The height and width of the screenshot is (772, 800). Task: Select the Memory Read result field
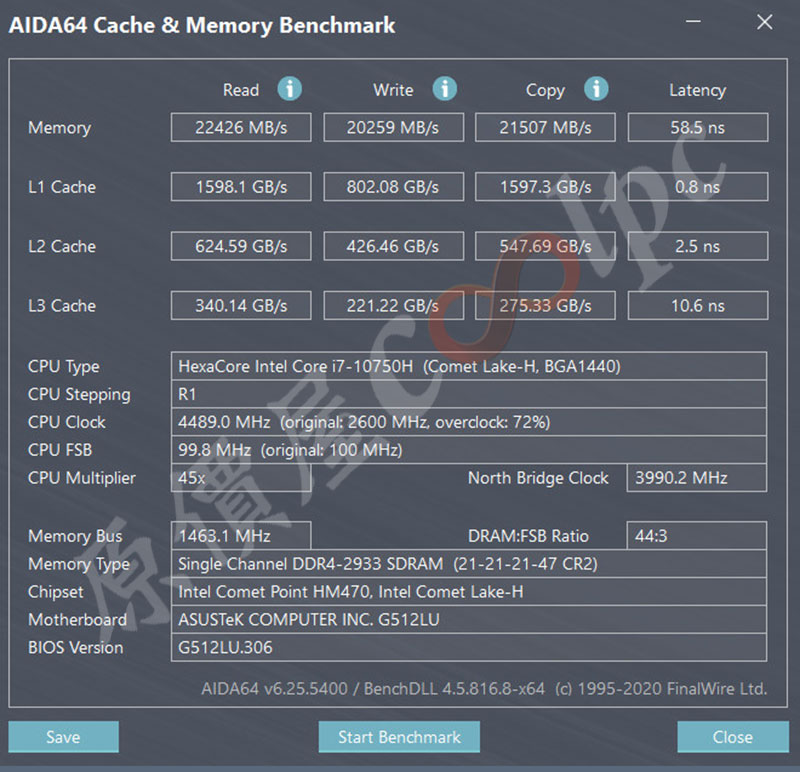[241, 128]
